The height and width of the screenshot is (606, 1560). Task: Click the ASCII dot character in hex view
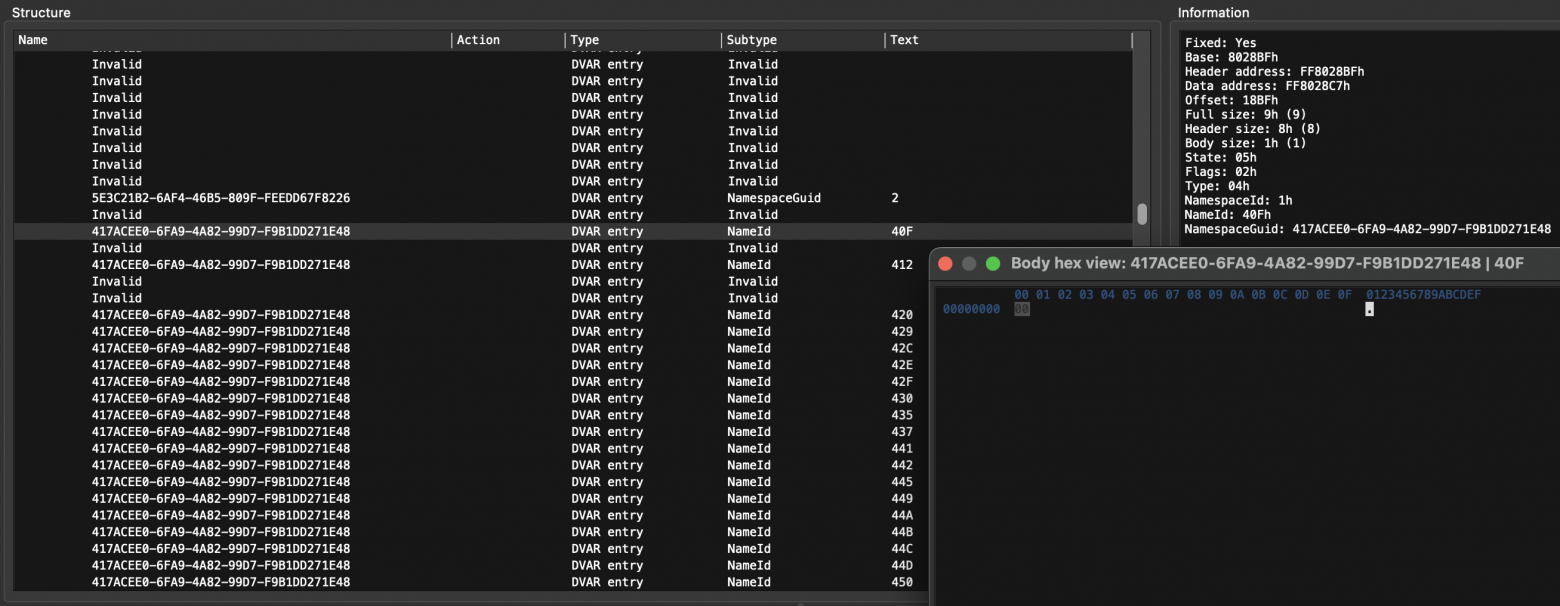[x=1369, y=310]
